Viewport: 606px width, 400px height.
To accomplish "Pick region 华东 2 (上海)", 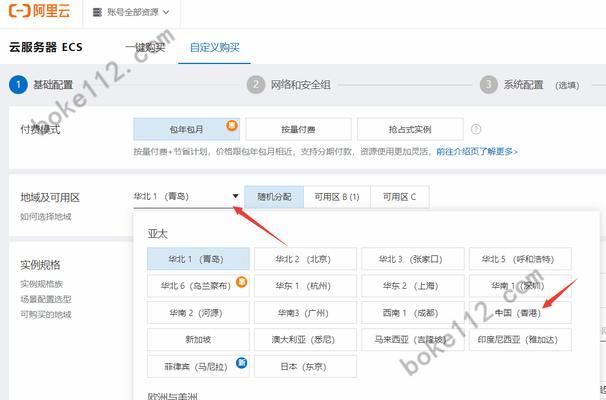I will pyautogui.click(x=413, y=286).
